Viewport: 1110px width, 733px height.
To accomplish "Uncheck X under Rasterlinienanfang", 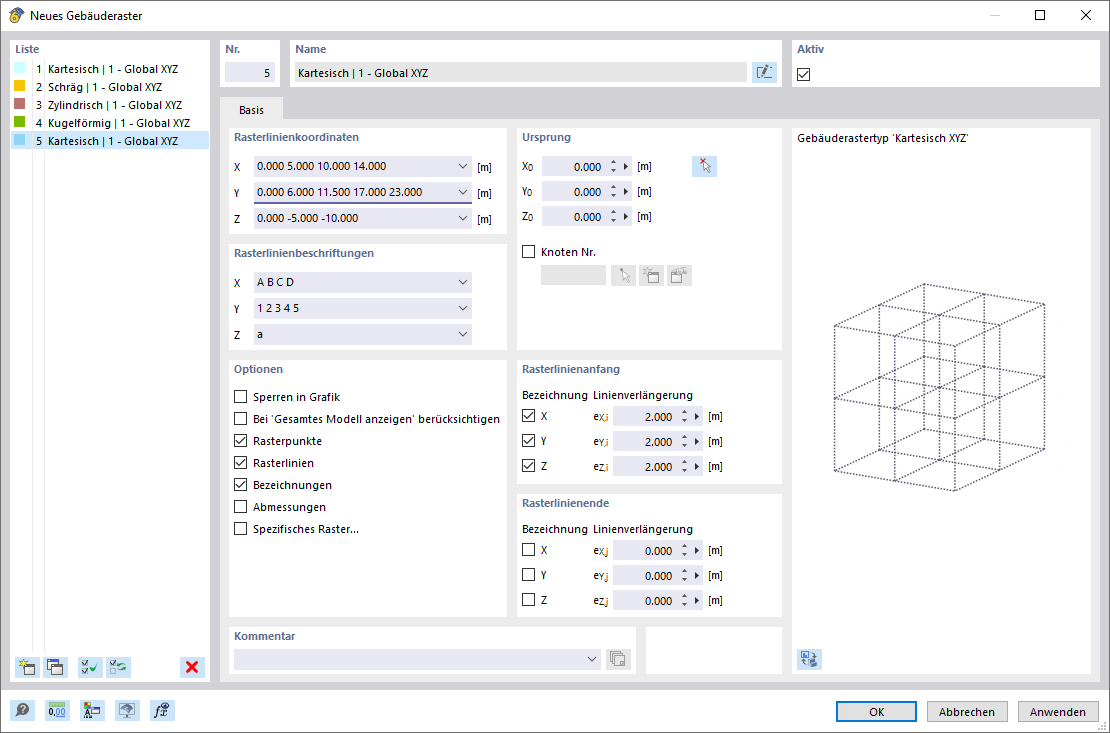I will 529,416.
